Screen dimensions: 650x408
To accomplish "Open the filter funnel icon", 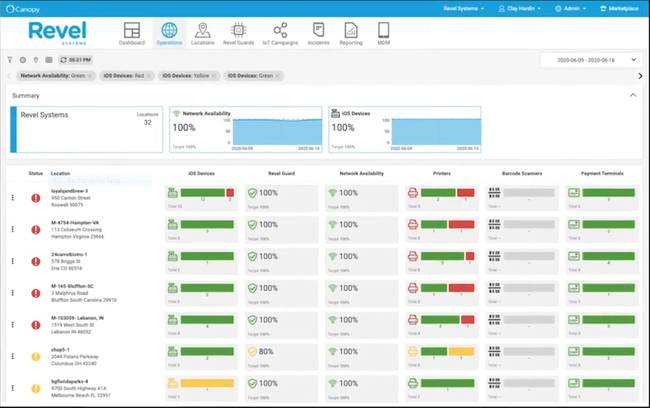I will (x=10, y=60).
